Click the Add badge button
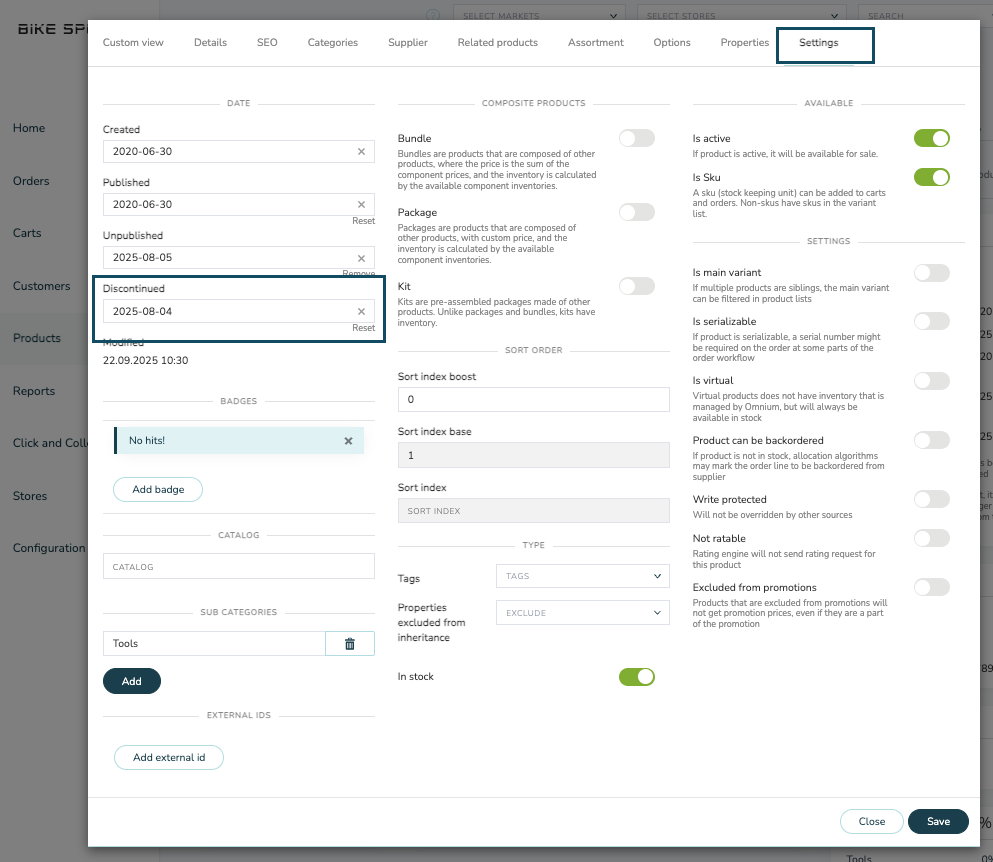 158,489
